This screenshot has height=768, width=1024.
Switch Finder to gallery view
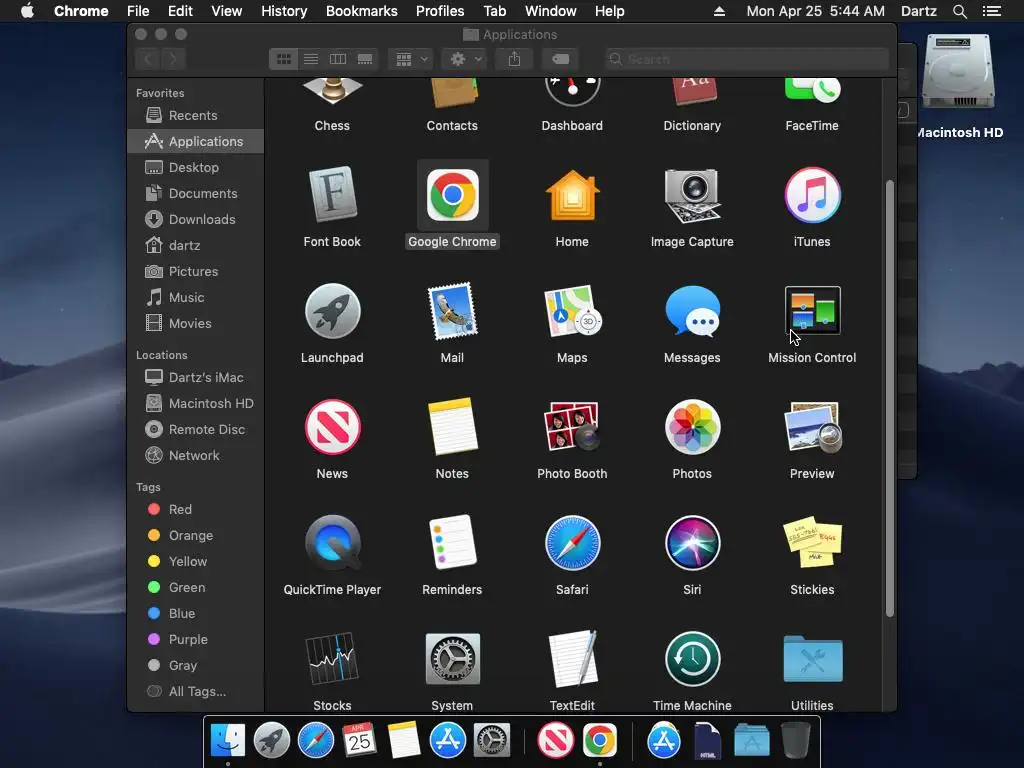tap(365, 59)
